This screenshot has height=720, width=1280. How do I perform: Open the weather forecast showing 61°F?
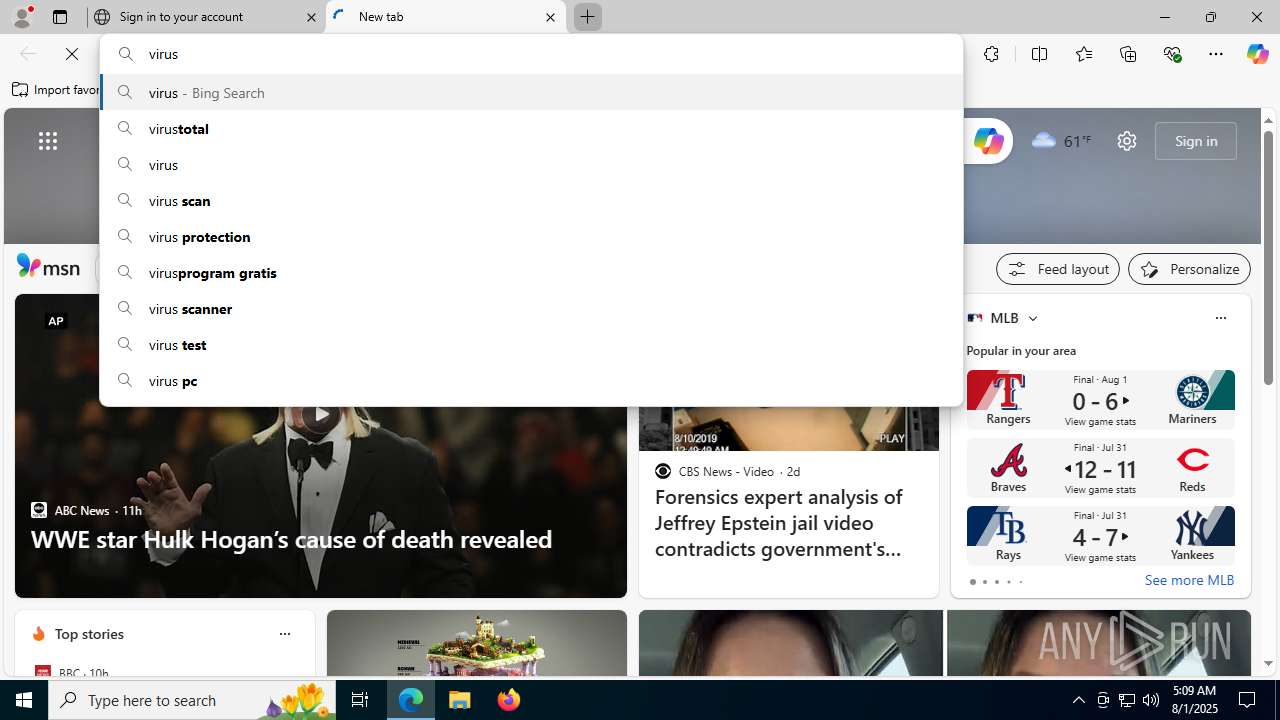click(x=1062, y=141)
